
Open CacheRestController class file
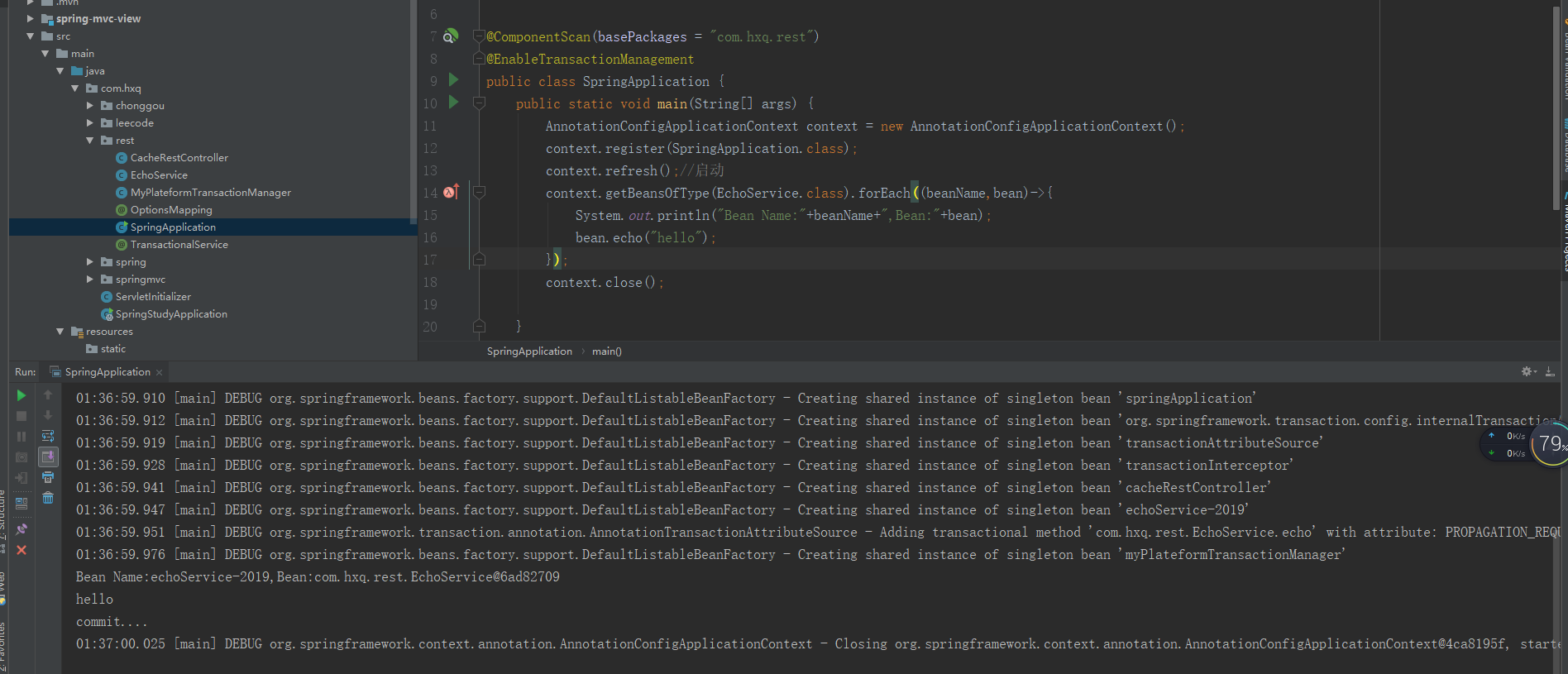pos(171,157)
